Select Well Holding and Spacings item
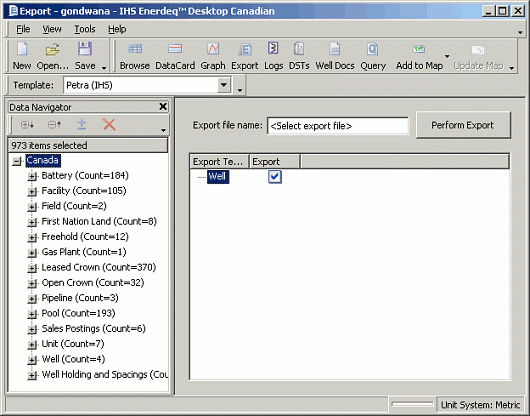The width and height of the screenshot is (530, 416). pos(104,374)
